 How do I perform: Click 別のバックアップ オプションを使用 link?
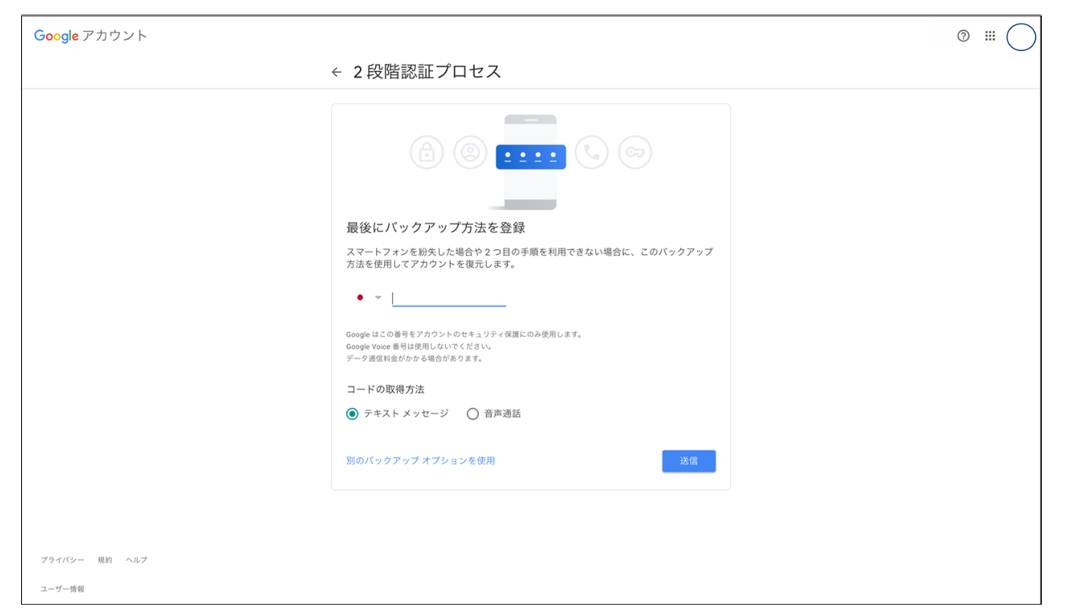coord(420,461)
